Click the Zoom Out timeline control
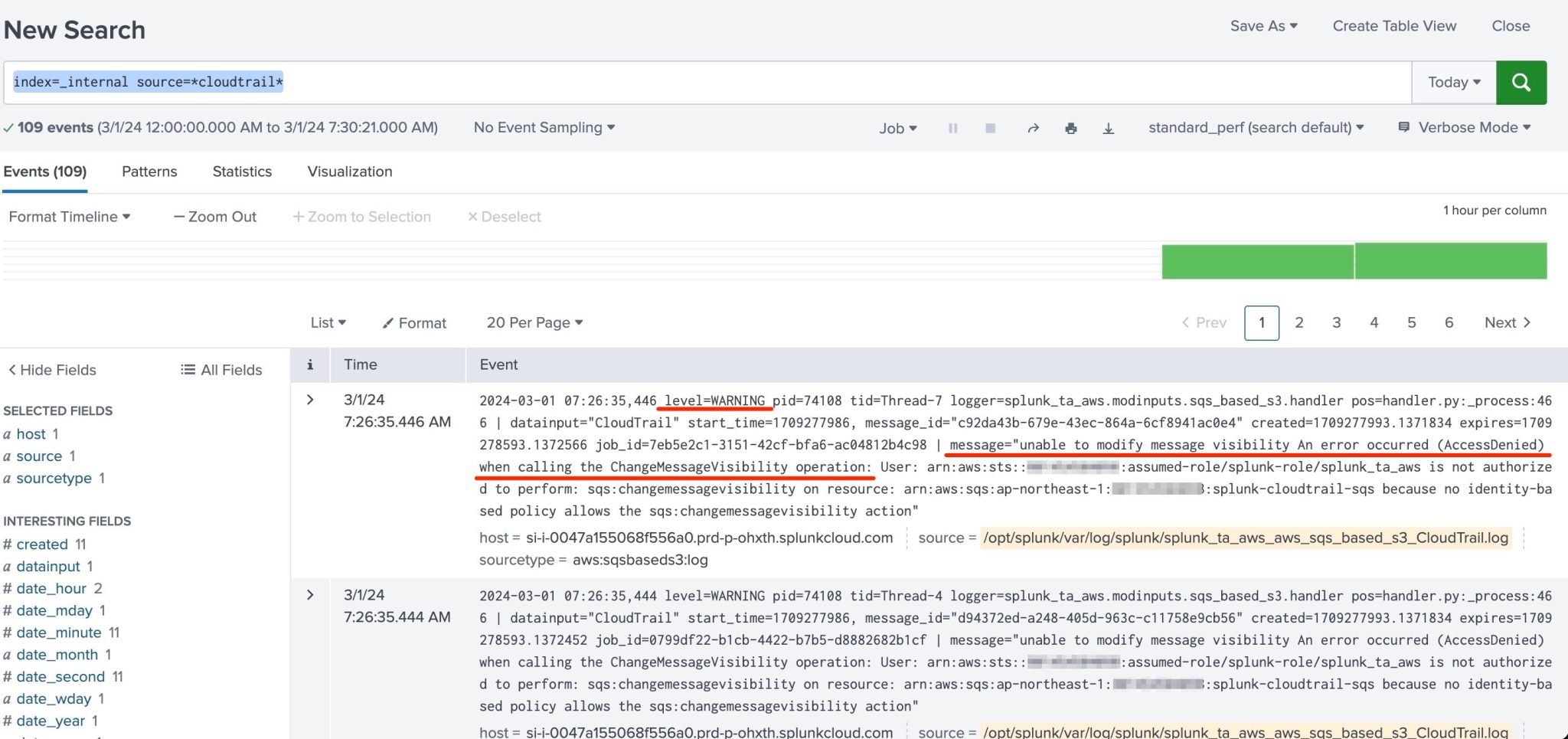 click(x=215, y=217)
